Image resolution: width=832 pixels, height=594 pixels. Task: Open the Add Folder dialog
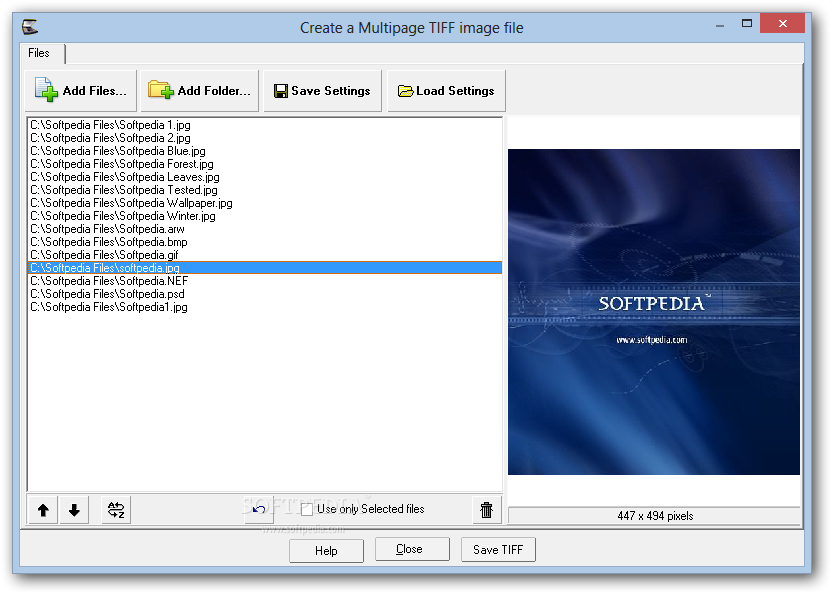point(200,91)
